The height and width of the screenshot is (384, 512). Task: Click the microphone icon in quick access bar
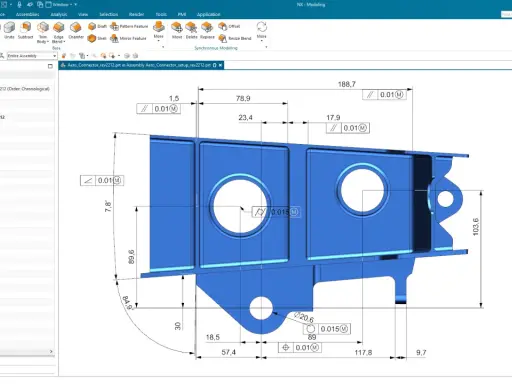(x=19, y=5)
